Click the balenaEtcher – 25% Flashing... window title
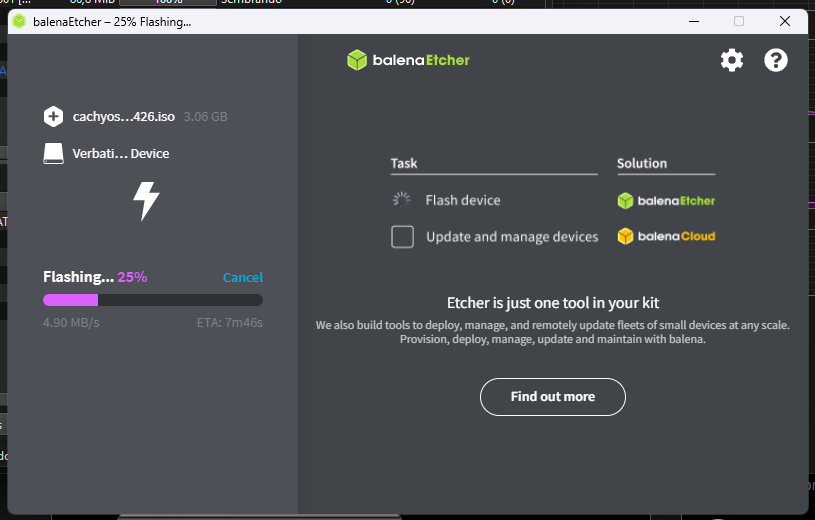 112,22
